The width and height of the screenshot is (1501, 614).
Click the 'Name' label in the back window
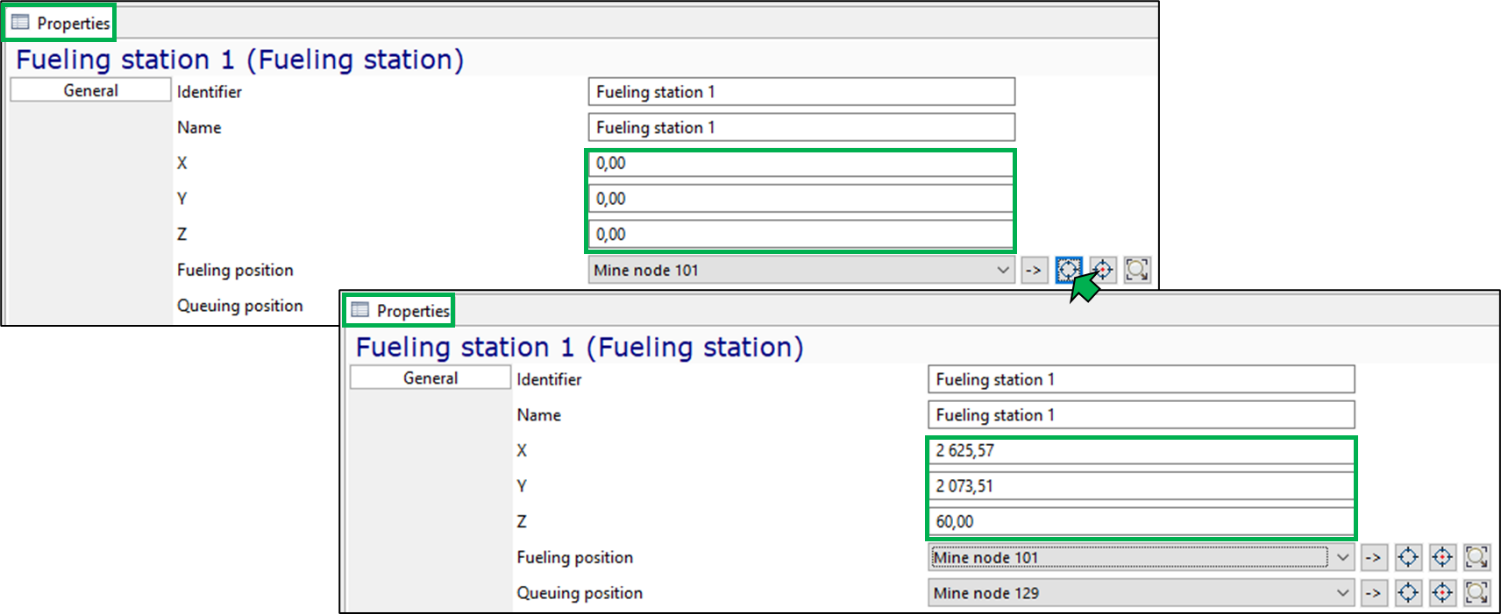point(199,127)
